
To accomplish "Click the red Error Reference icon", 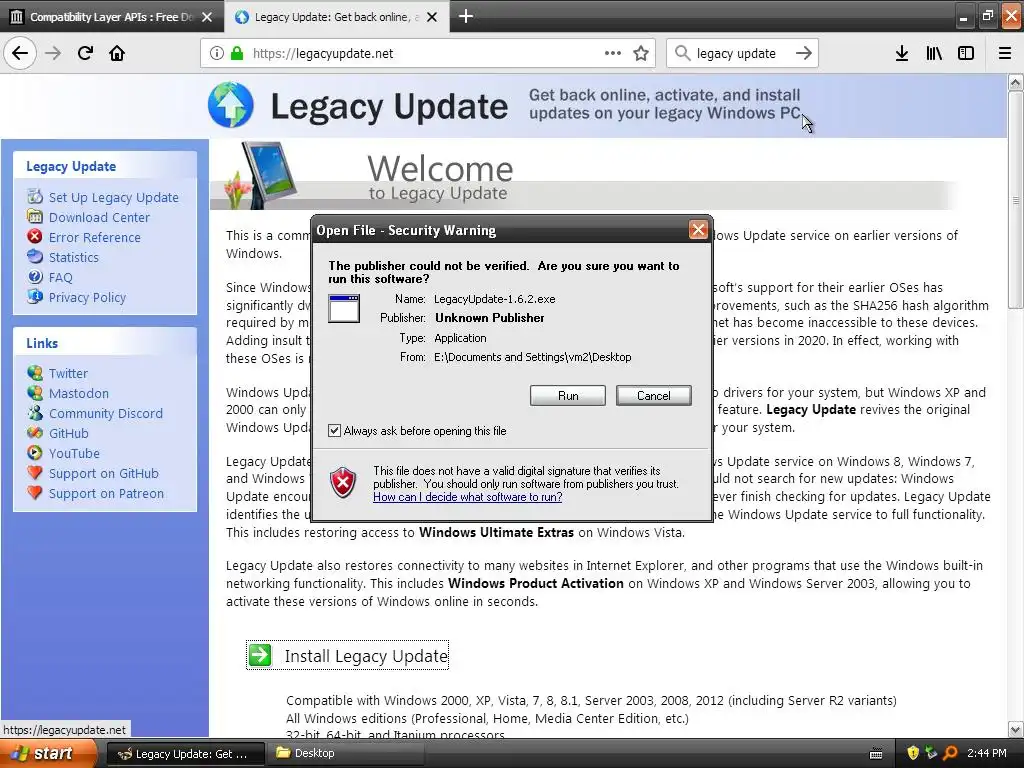I will pyautogui.click(x=35, y=236).
